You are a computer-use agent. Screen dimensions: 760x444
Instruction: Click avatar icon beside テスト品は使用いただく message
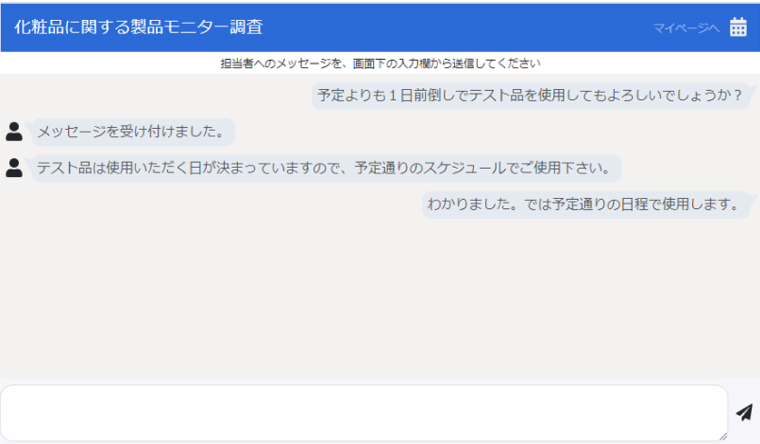point(14,168)
